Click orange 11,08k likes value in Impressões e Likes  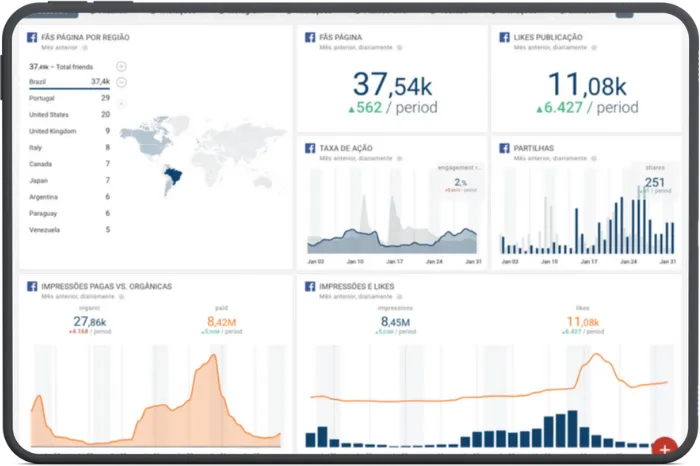click(x=583, y=321)
